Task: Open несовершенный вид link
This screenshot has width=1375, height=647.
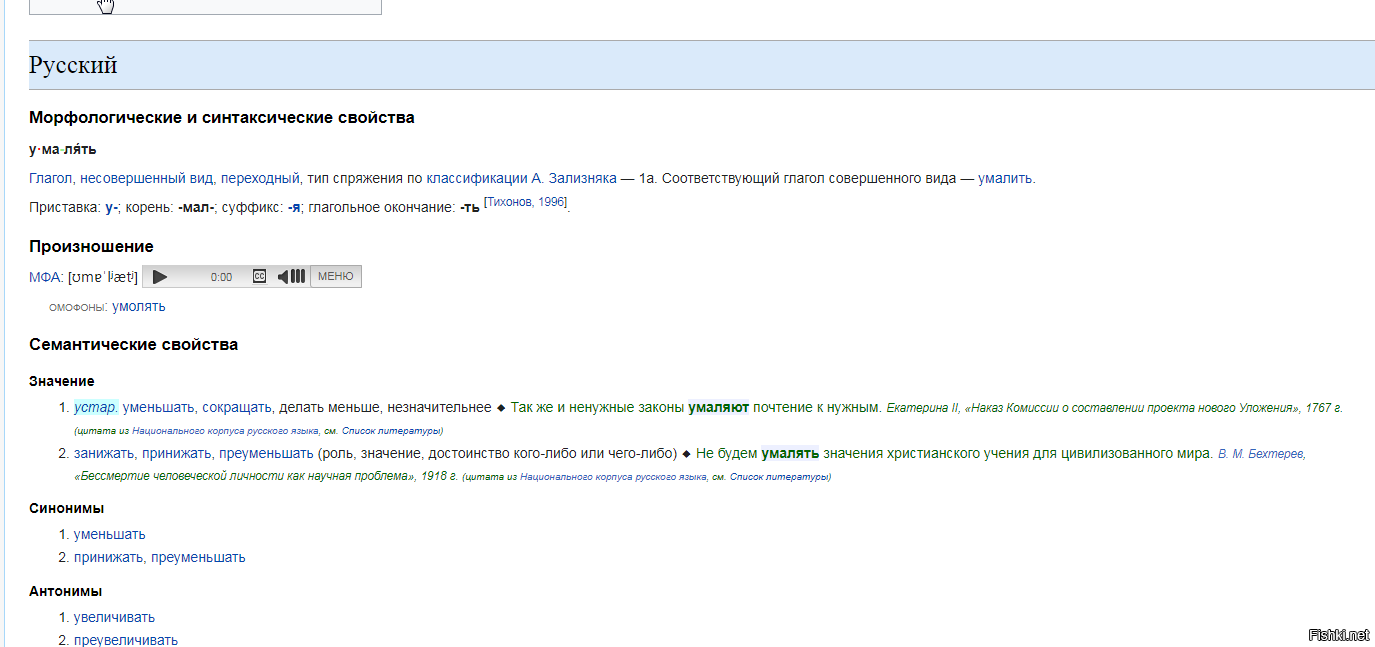Action: click(147, 179)
